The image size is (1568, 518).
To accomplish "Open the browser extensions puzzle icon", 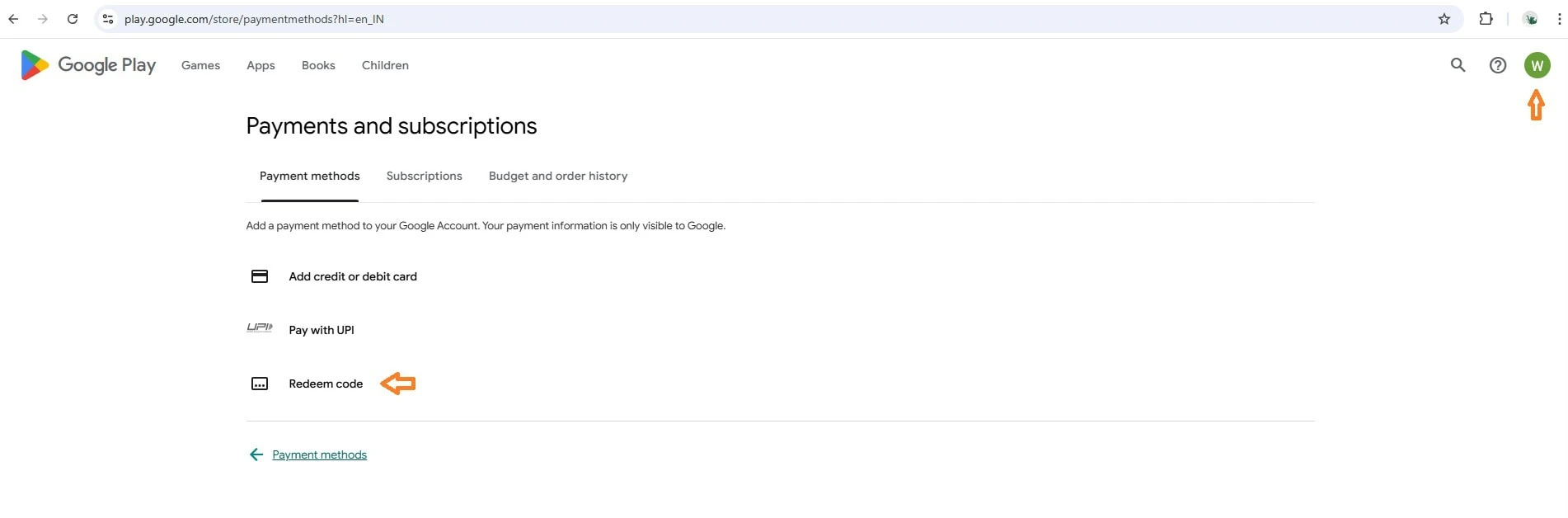I will tap(1486, 19).
